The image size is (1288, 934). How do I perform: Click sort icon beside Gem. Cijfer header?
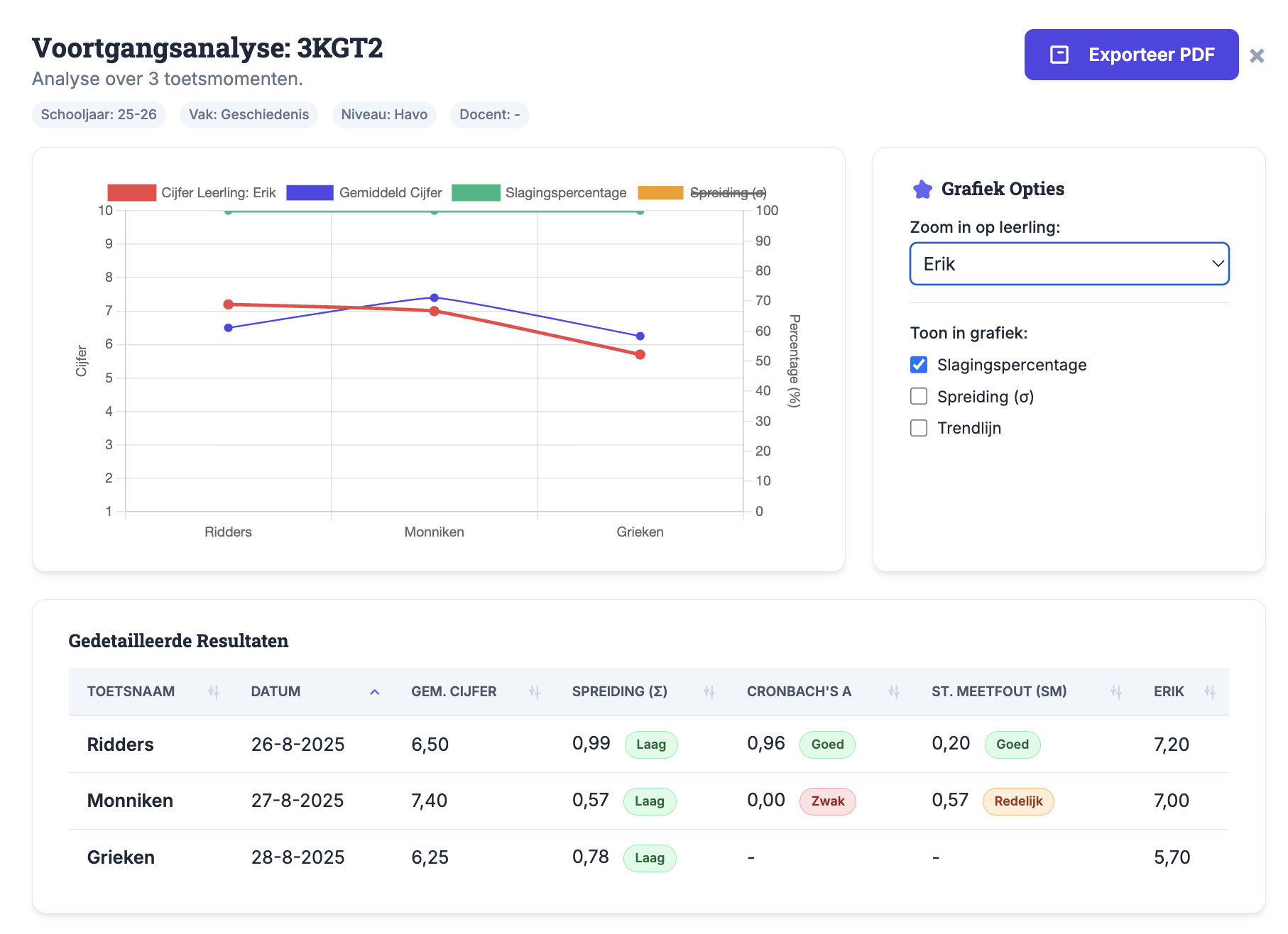(x=535, y=692)
